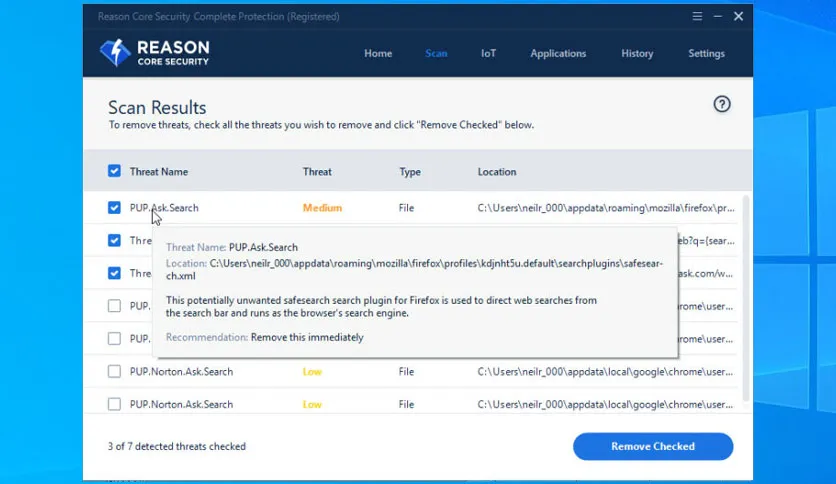Select the first PUP.Norton.Ask.Search row name
Screen dimensions: 836x484
(x=181, y=372)
